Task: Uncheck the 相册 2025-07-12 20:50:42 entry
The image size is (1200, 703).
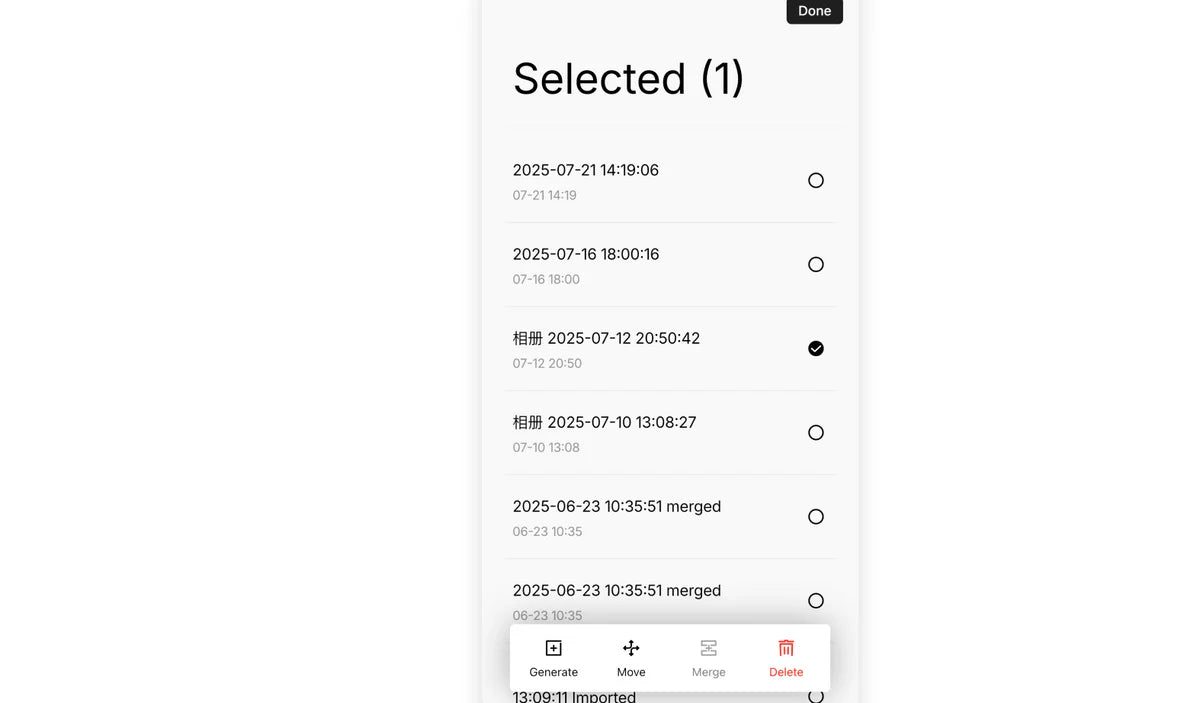Action: [816, 349]
